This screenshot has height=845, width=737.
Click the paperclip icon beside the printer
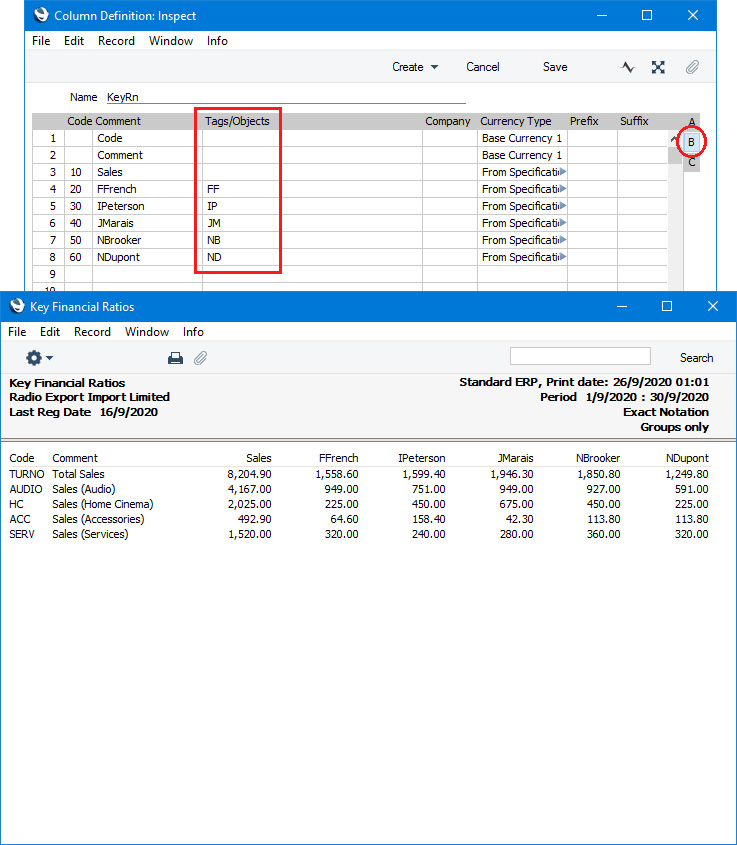pos(200,358)
